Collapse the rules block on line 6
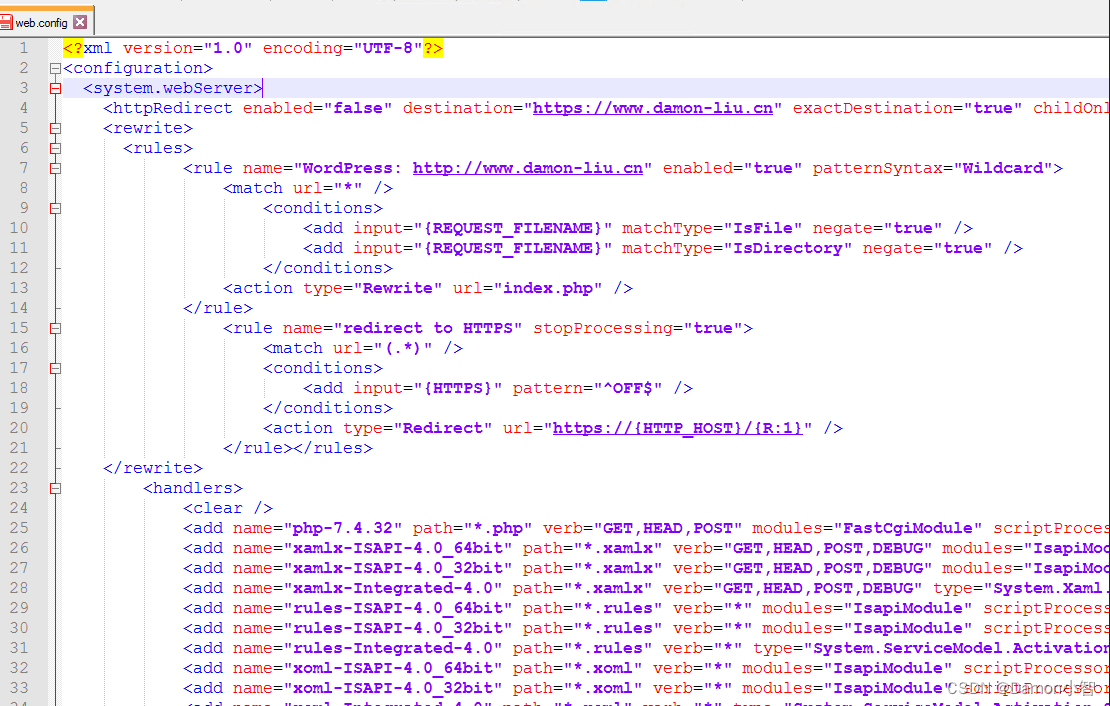The width and height of the screenshot is (1110, 706). click(55, 149)
